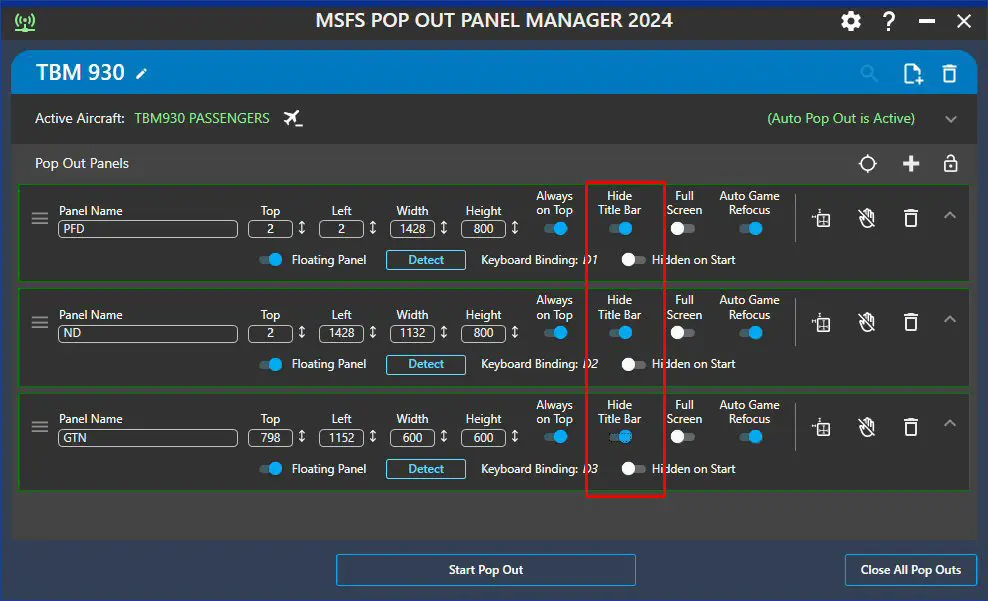Click the "(Auto Pop Out is Active)" status text
This screenshot has height=601, width=988.
click(x=841, y=118)
